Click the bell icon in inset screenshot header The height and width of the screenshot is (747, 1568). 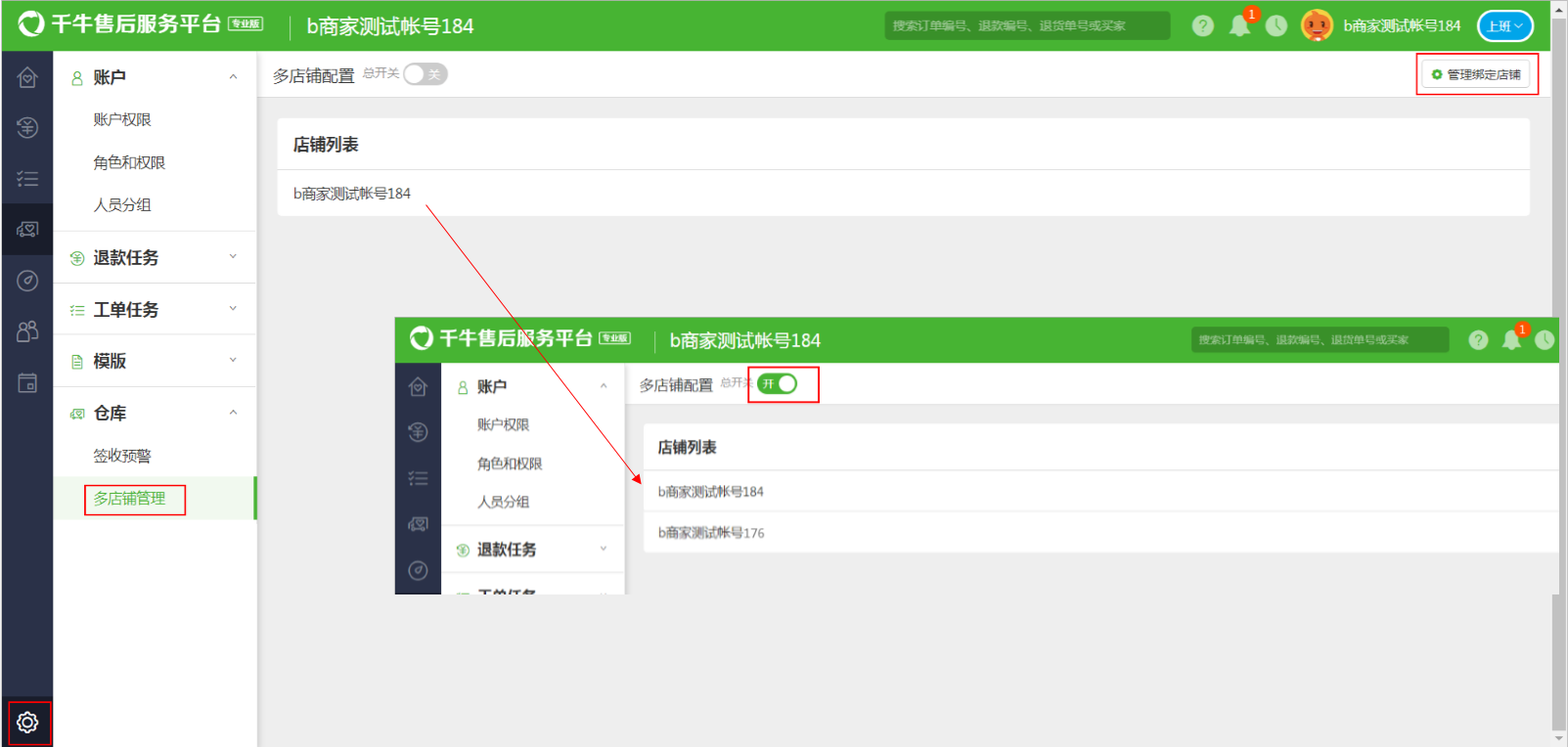click(1511, 339)
